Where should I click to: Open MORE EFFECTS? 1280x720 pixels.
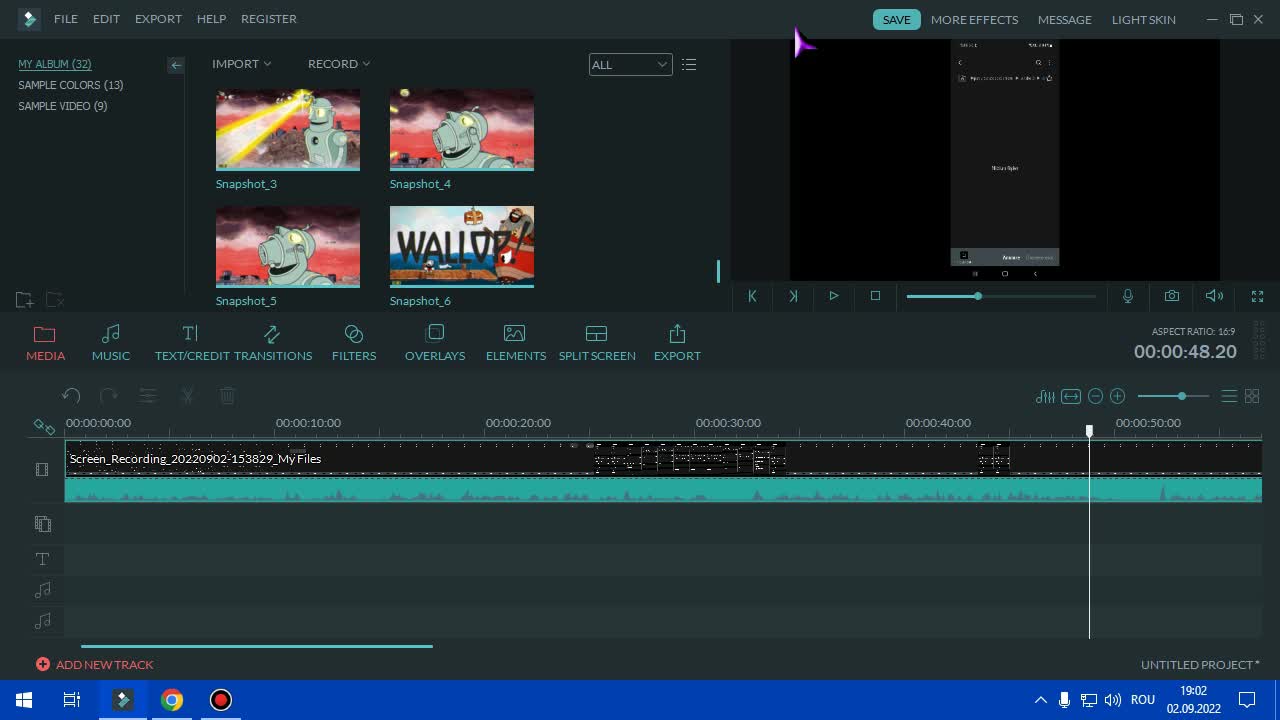[x=974, y=19]
